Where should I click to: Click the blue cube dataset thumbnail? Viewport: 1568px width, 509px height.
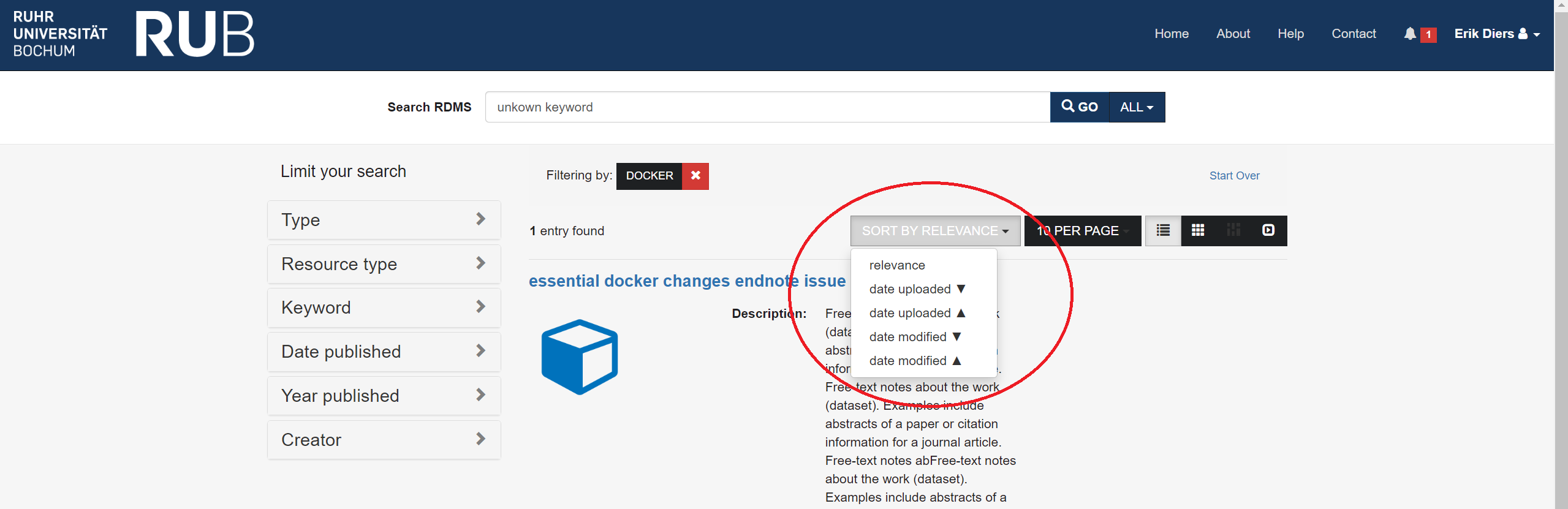click(x=580, y=357)
